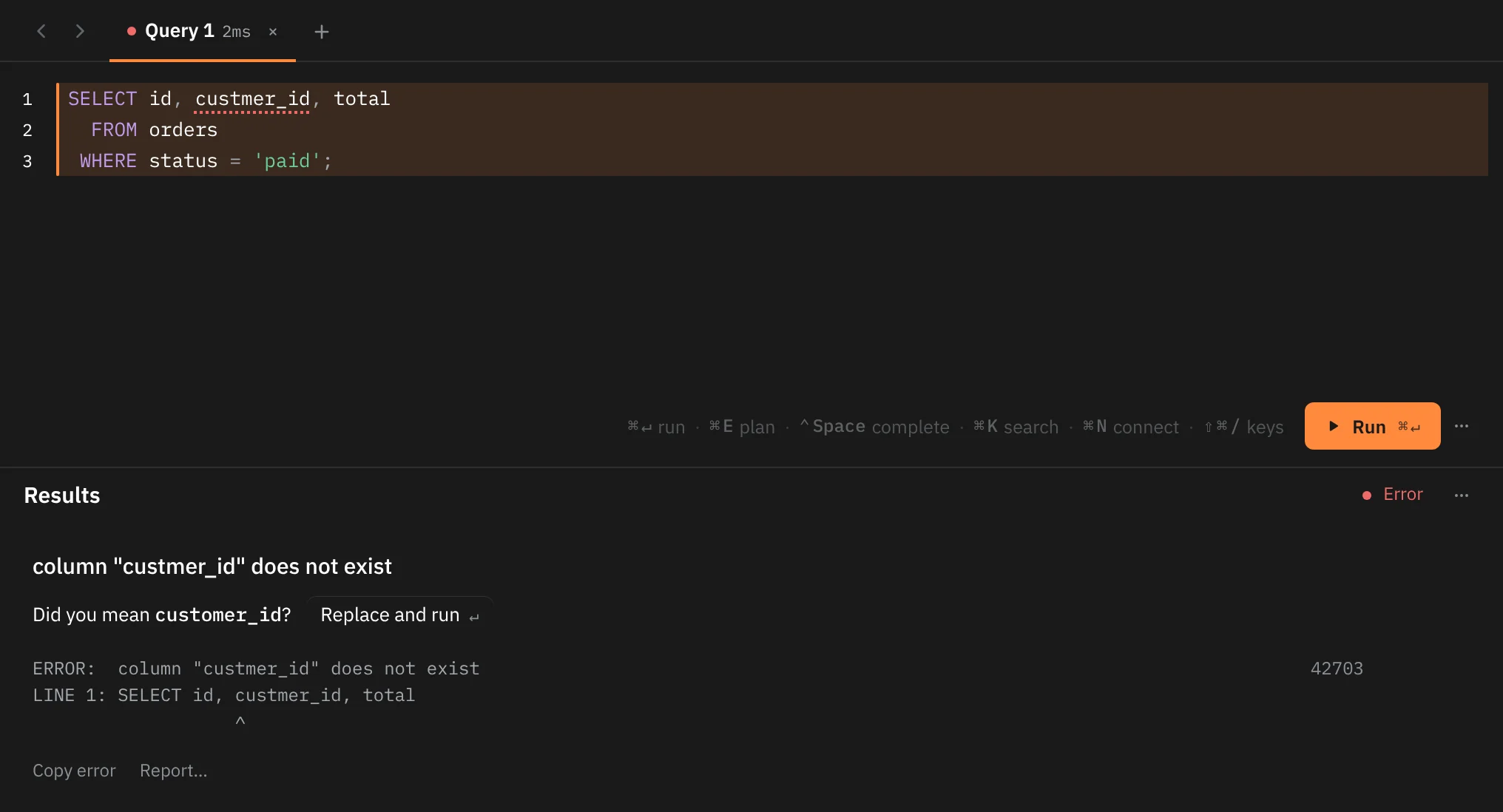1503x812 pixels.
Task: Click the orders table name in line 2
Action: click(183, 130)
